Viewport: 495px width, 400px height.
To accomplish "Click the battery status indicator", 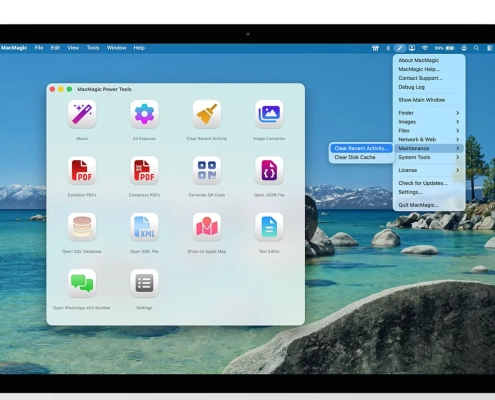I will tap(445, 48).
